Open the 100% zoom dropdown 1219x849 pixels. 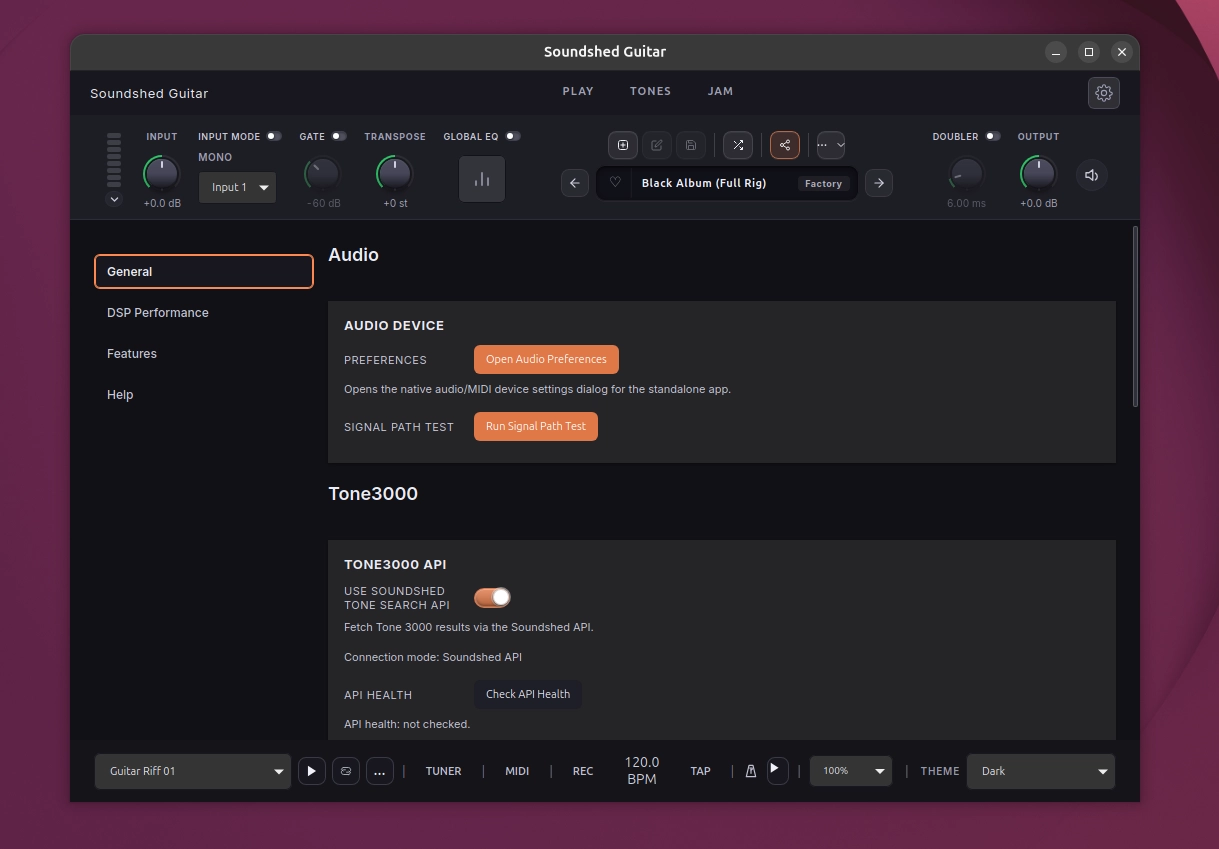tap(850, 771)
